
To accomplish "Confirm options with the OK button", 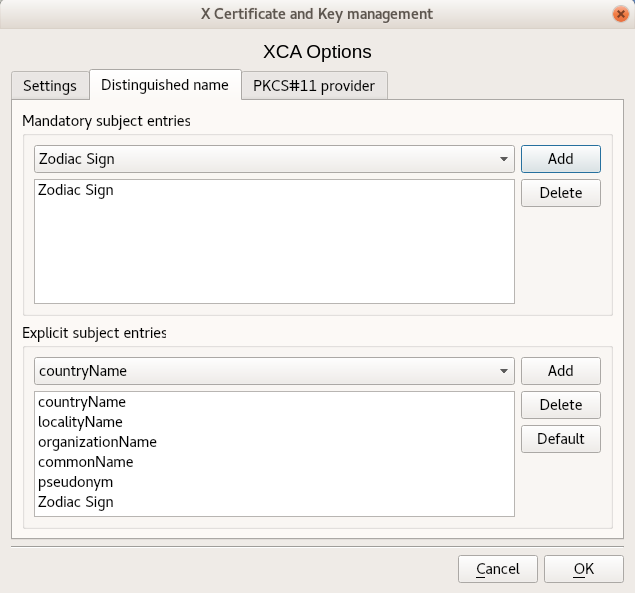I will coord(584,569).
